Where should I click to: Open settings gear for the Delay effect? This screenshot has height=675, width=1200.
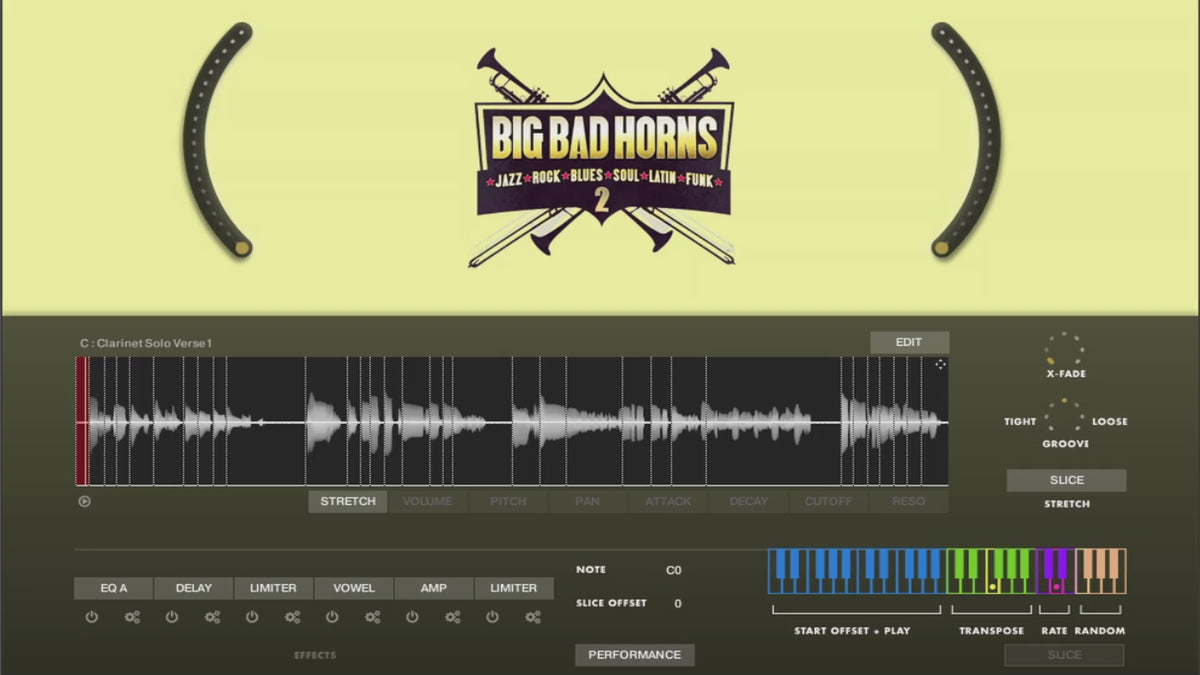coord(212,617)
